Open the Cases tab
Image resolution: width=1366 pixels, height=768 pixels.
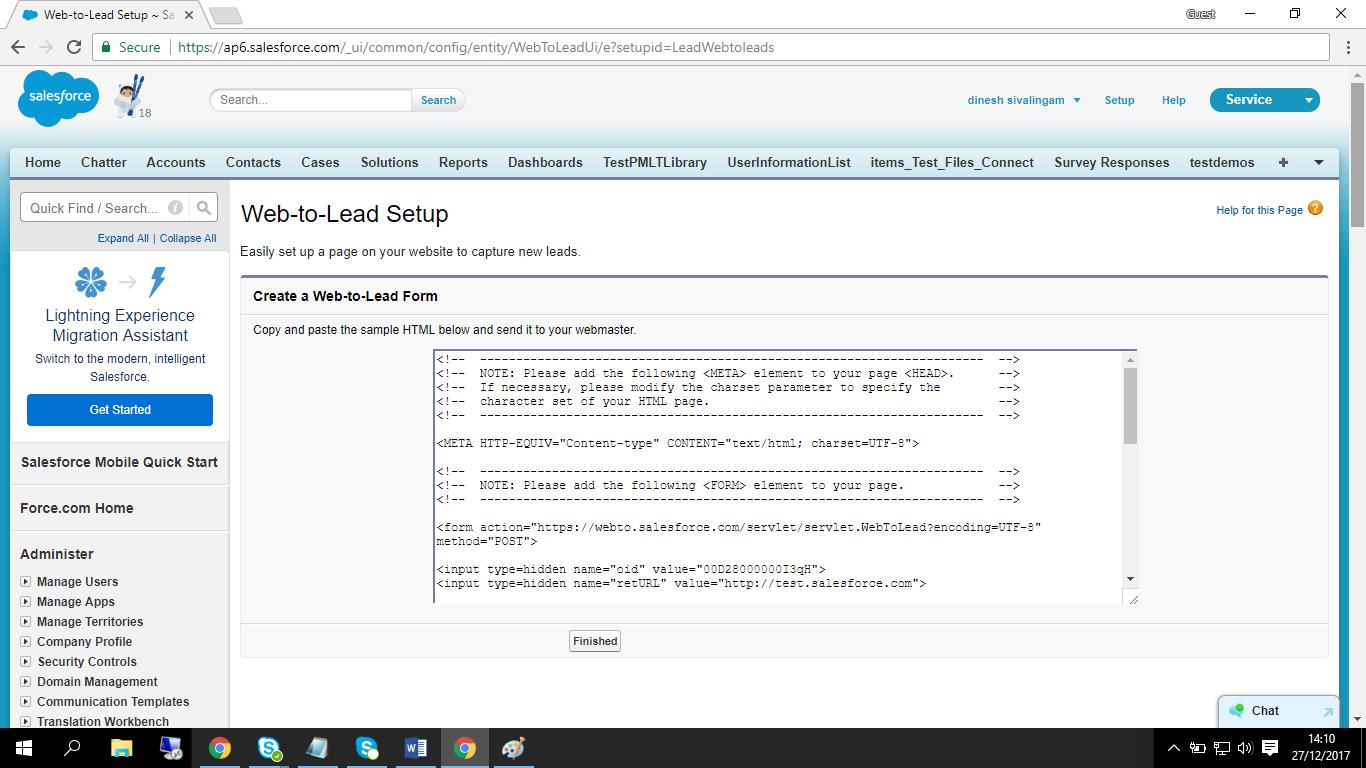(x=320, y=162)
